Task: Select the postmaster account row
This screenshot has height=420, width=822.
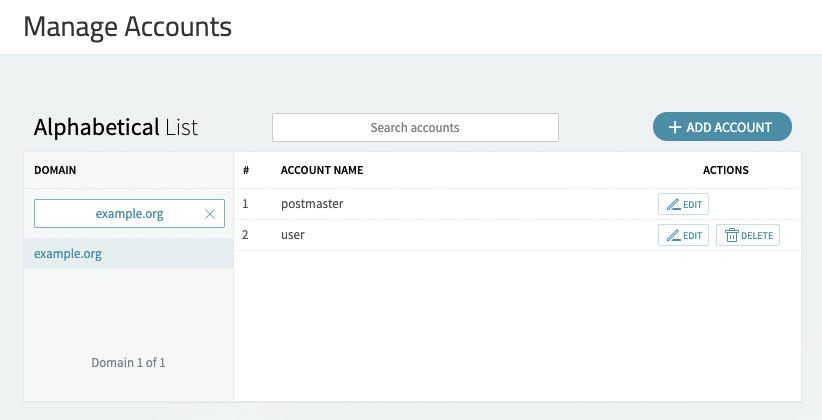Action: [517, 204]
